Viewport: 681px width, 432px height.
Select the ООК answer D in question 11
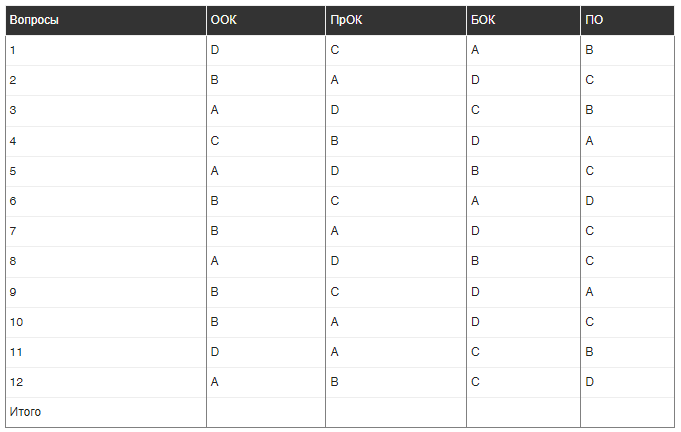215,352
